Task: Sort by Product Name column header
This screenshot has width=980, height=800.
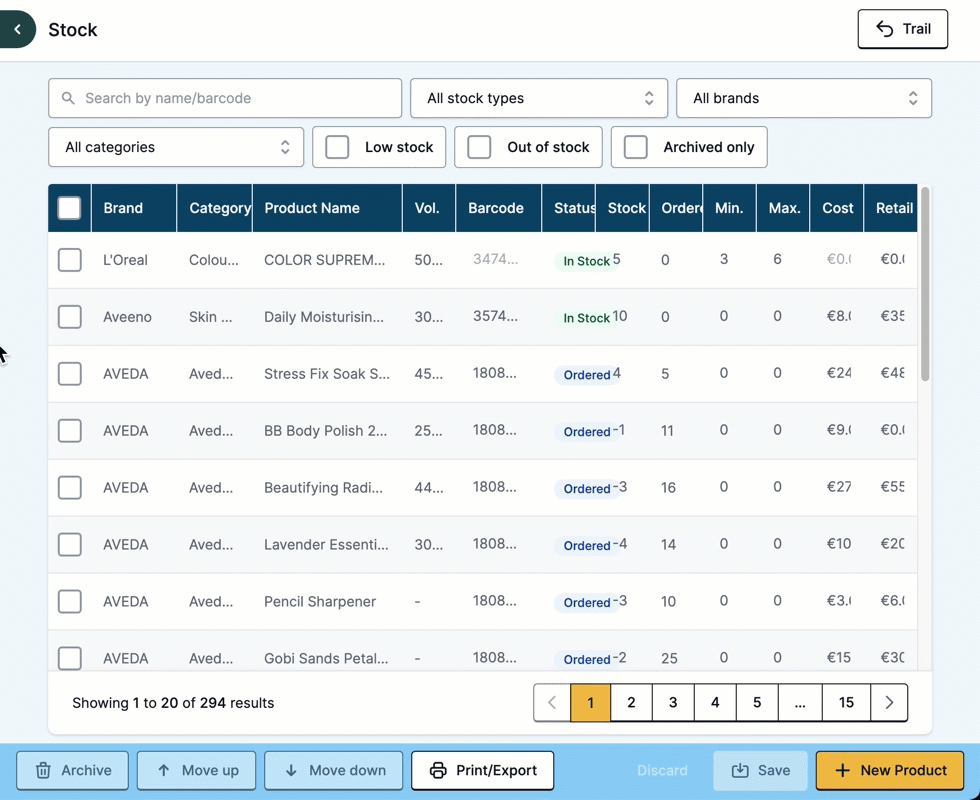Action: (x=327, y=208)
